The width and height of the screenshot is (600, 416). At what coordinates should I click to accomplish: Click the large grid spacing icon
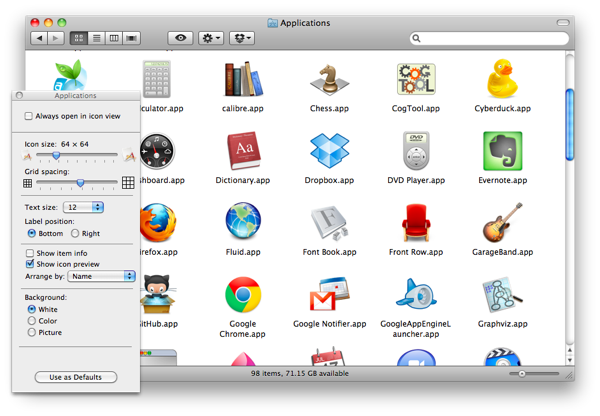[x=128, y=183]
